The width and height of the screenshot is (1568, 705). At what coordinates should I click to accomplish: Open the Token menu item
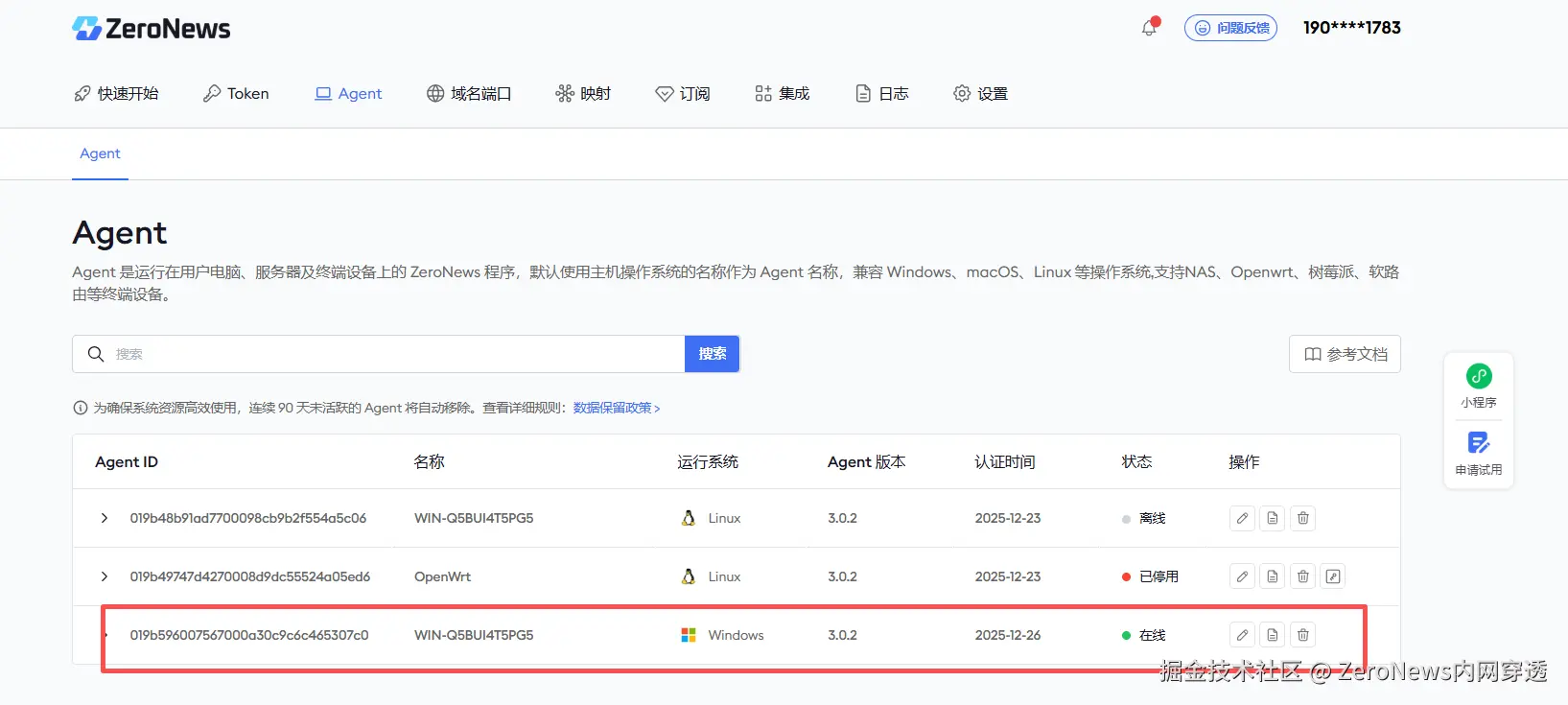(236, 93)
